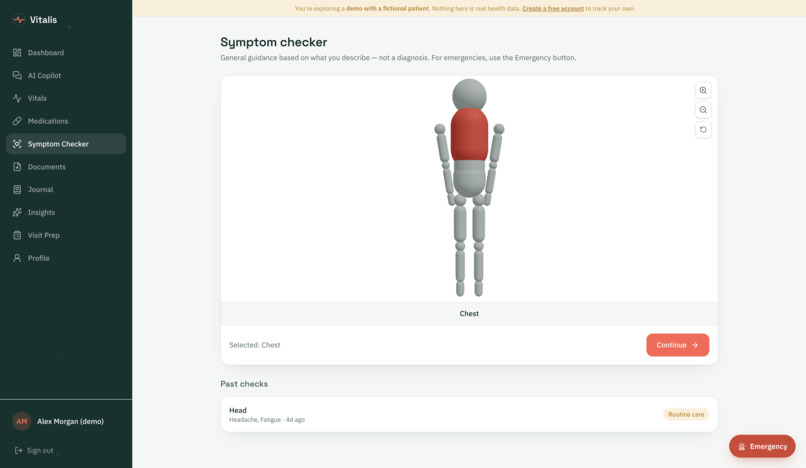Click the Symptom Checker scan icon
The height and width of the screenshot is (468, 806).
pos(17,144)
